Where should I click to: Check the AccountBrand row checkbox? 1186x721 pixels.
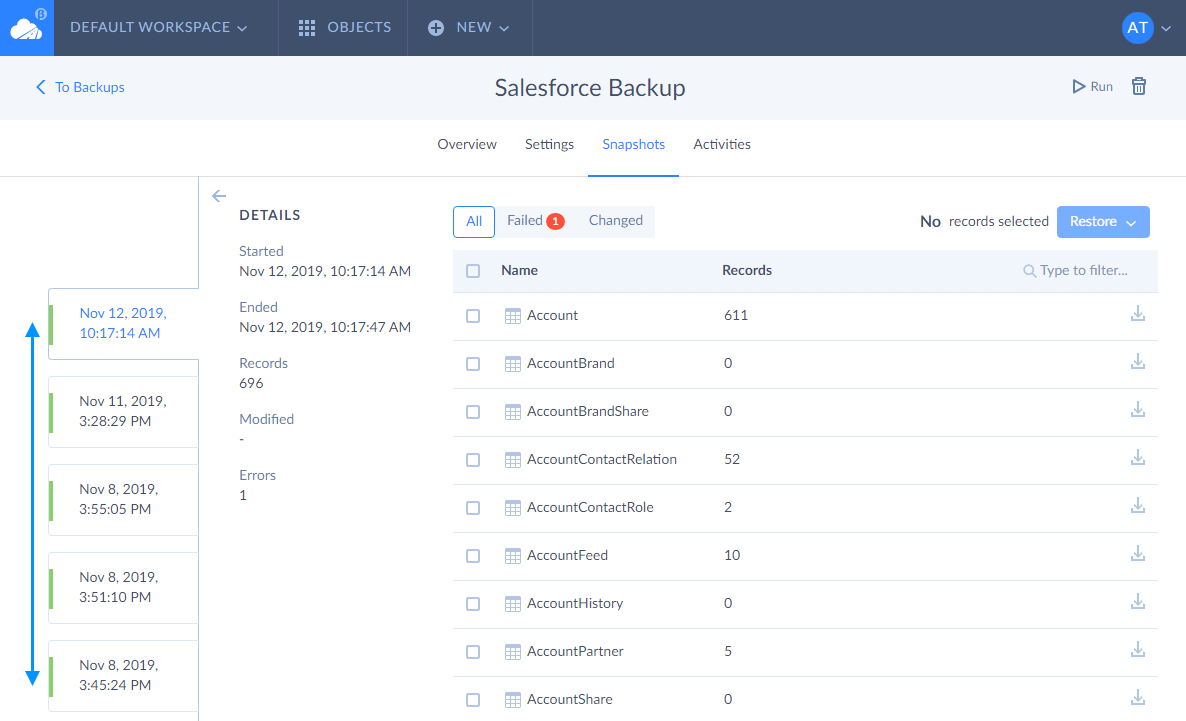pos(473,364)
